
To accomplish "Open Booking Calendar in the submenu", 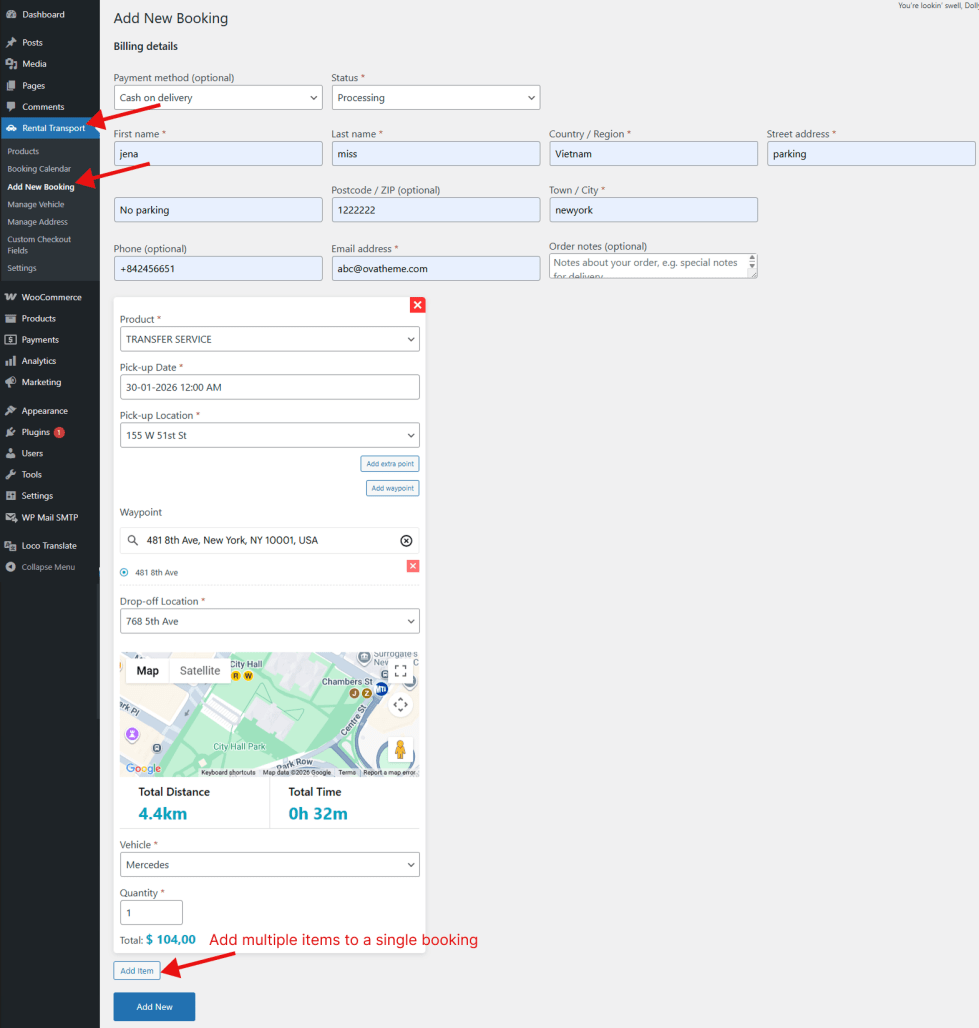I will pos(39,169).
